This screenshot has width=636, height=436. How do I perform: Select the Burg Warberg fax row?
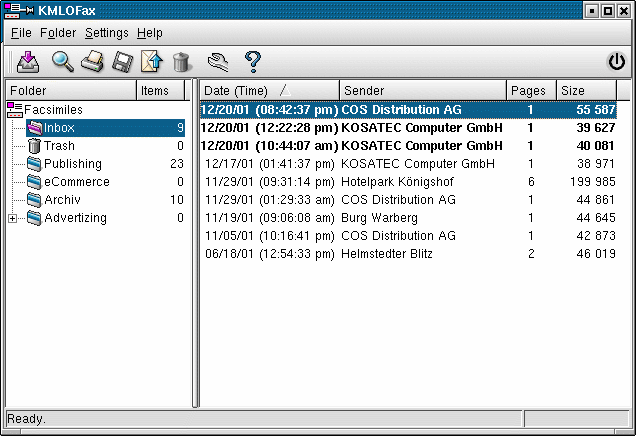coord(408,218)
